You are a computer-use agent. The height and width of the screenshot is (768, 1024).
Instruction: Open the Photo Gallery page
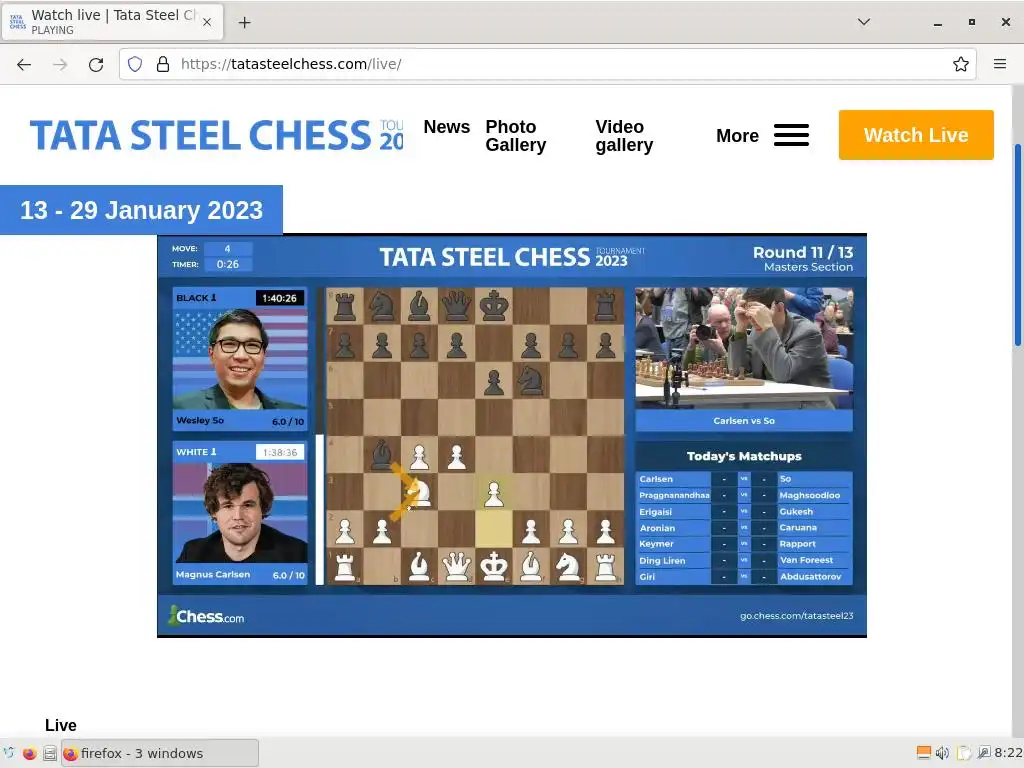515,136
